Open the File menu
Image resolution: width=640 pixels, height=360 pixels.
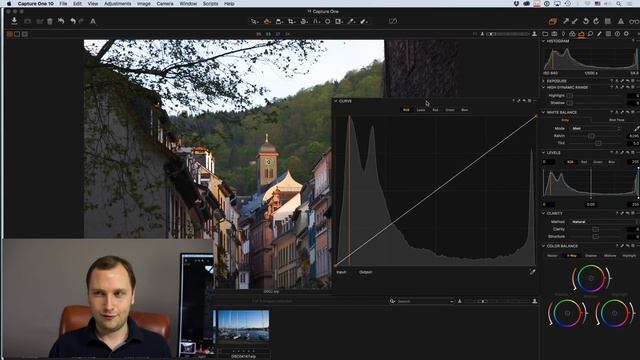(63, 4)
